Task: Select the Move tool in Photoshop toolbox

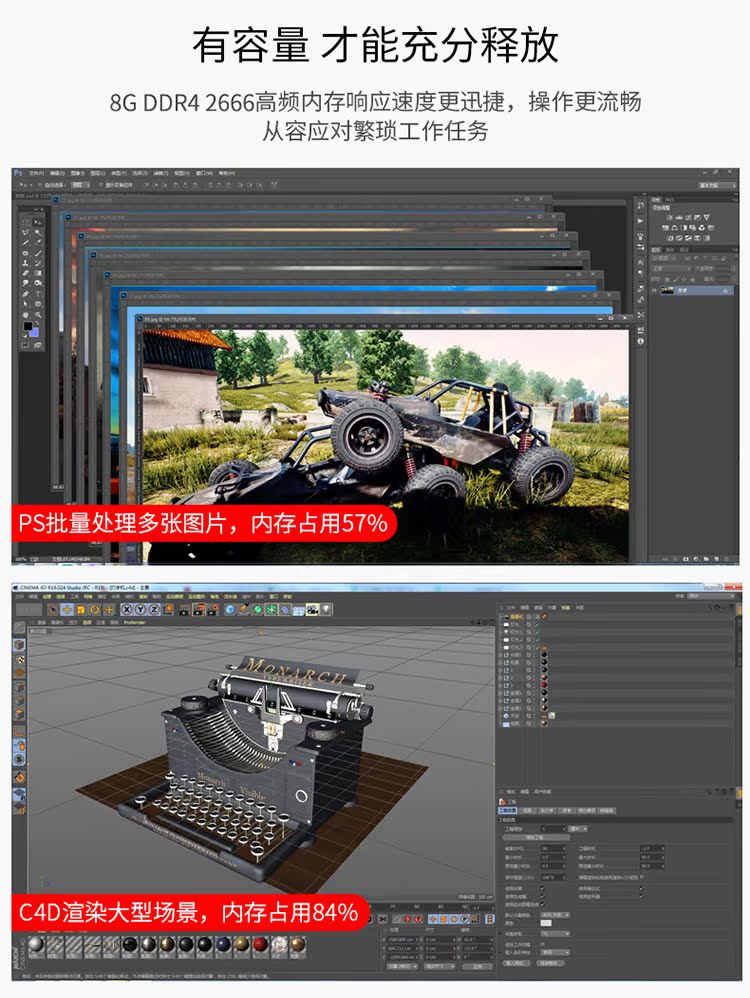Action: (38, 222)
